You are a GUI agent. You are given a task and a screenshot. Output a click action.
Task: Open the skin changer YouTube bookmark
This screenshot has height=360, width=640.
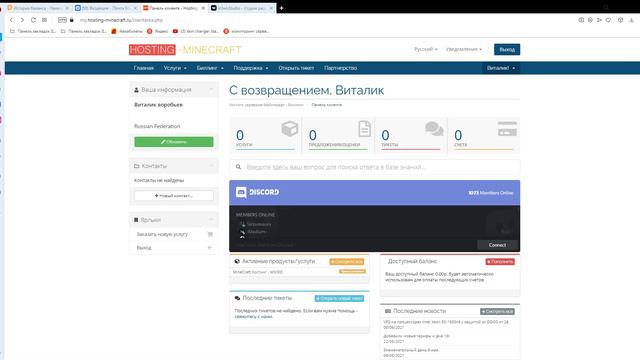pos(196,31)
